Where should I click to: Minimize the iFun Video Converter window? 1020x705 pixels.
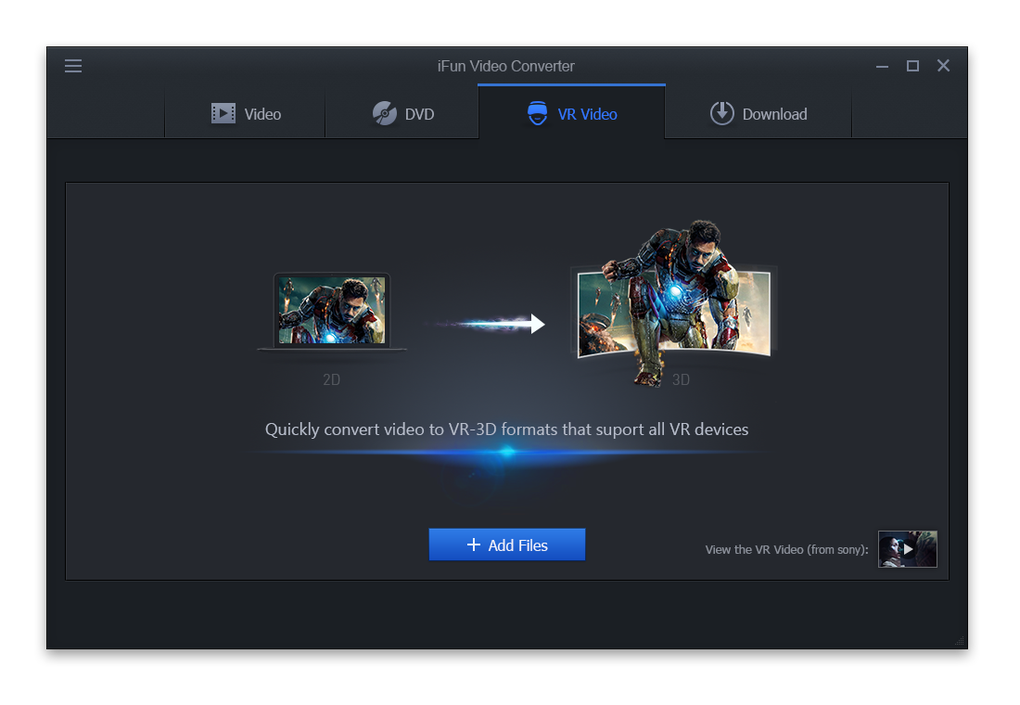[x=882, y=66]
